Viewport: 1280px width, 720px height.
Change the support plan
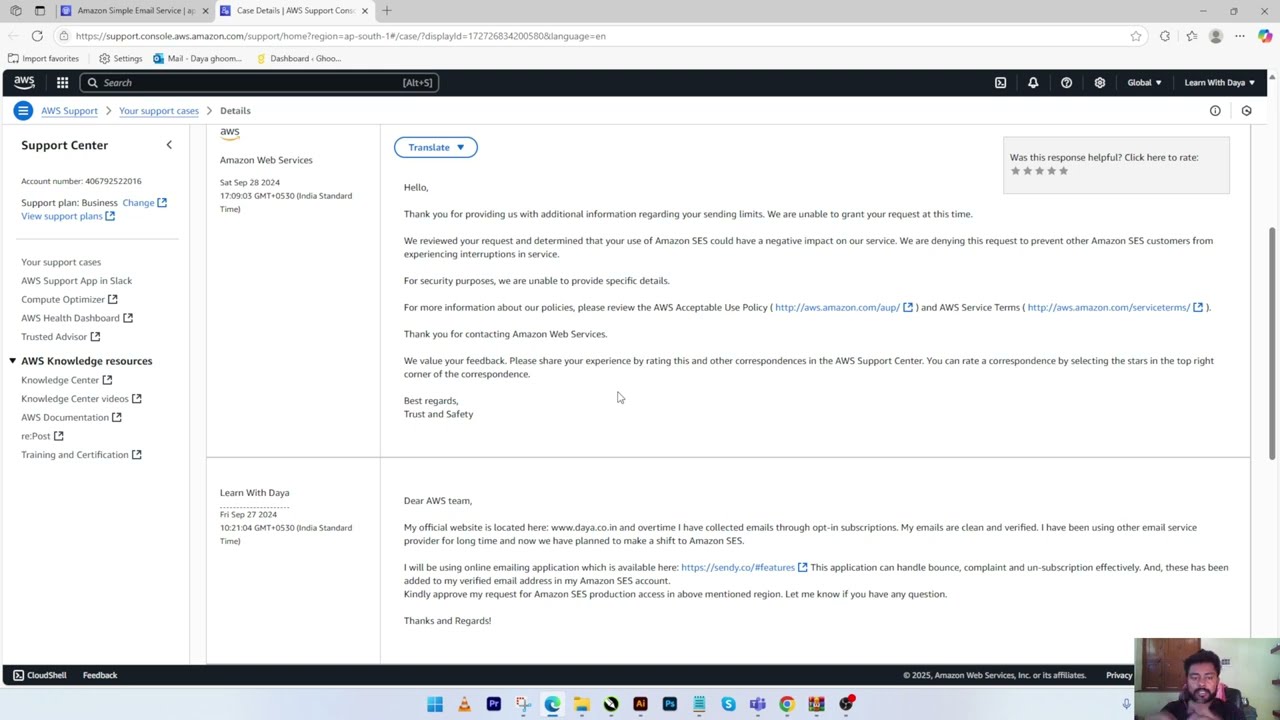145,203
